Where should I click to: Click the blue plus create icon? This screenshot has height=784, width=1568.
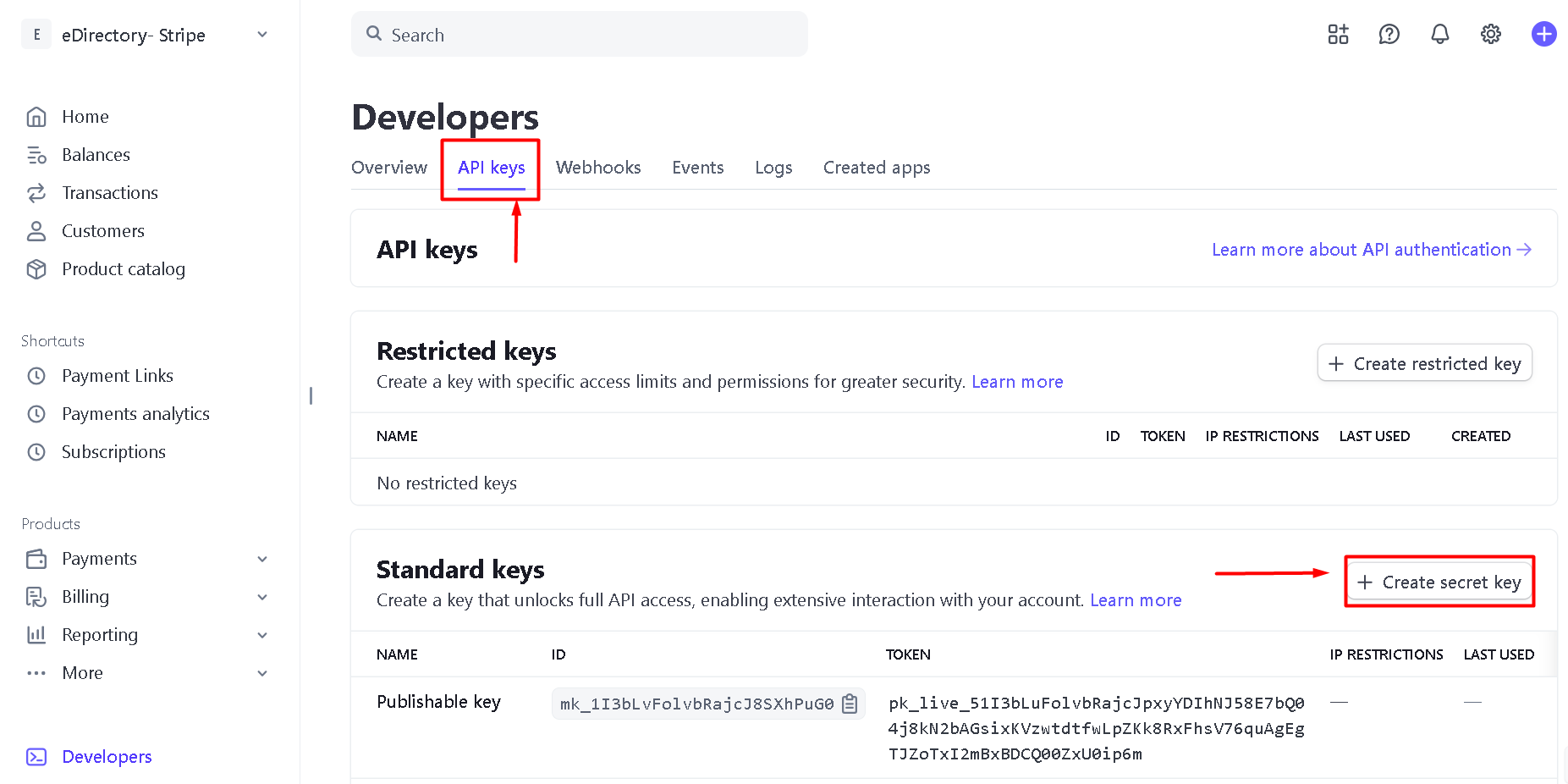[1543, 34]
